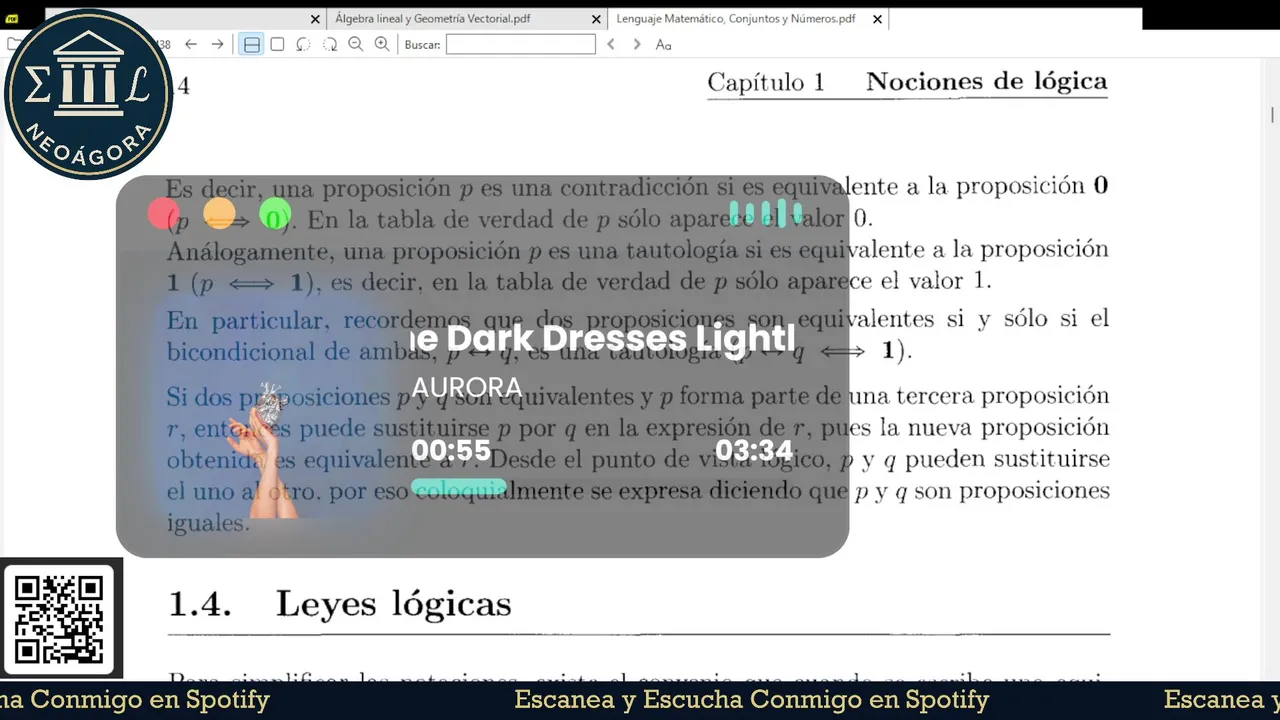This screenshot has width=1280, height=720.
Task: Close the Álgebra lineal y Geometría Vectorial tab
Action: tap(597, 19)
